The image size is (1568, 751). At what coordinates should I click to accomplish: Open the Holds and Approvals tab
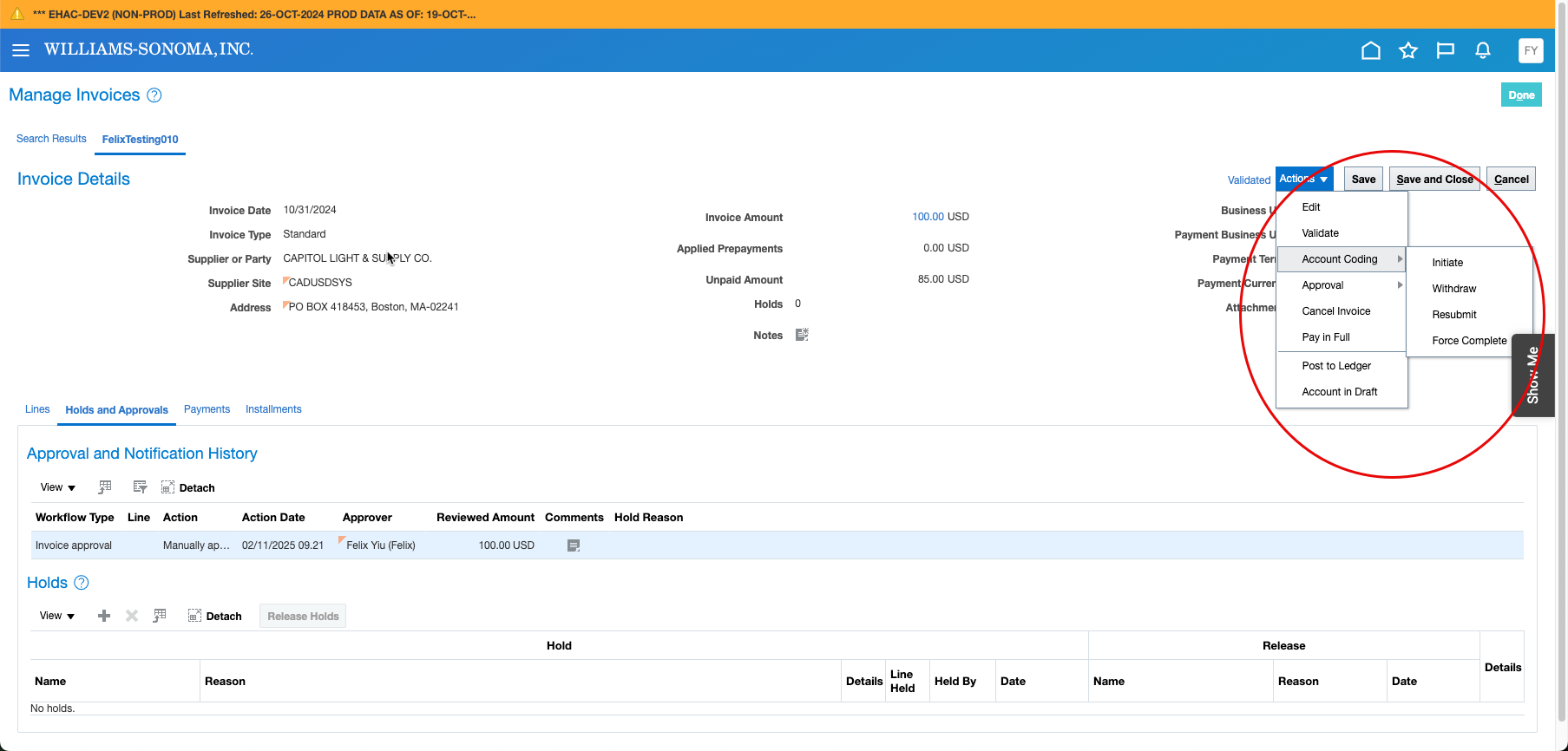(x=116, y=410)
